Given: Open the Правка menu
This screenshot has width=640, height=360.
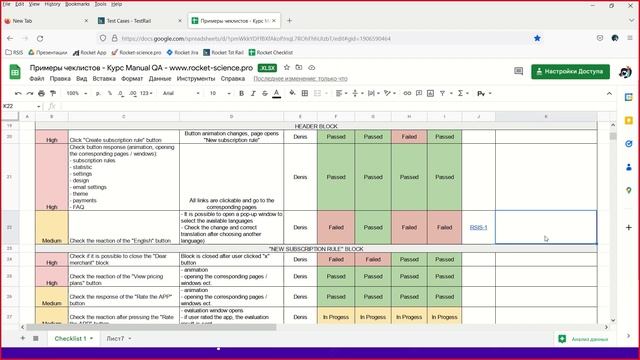Looking at the screenshot, I should point(60,78).
